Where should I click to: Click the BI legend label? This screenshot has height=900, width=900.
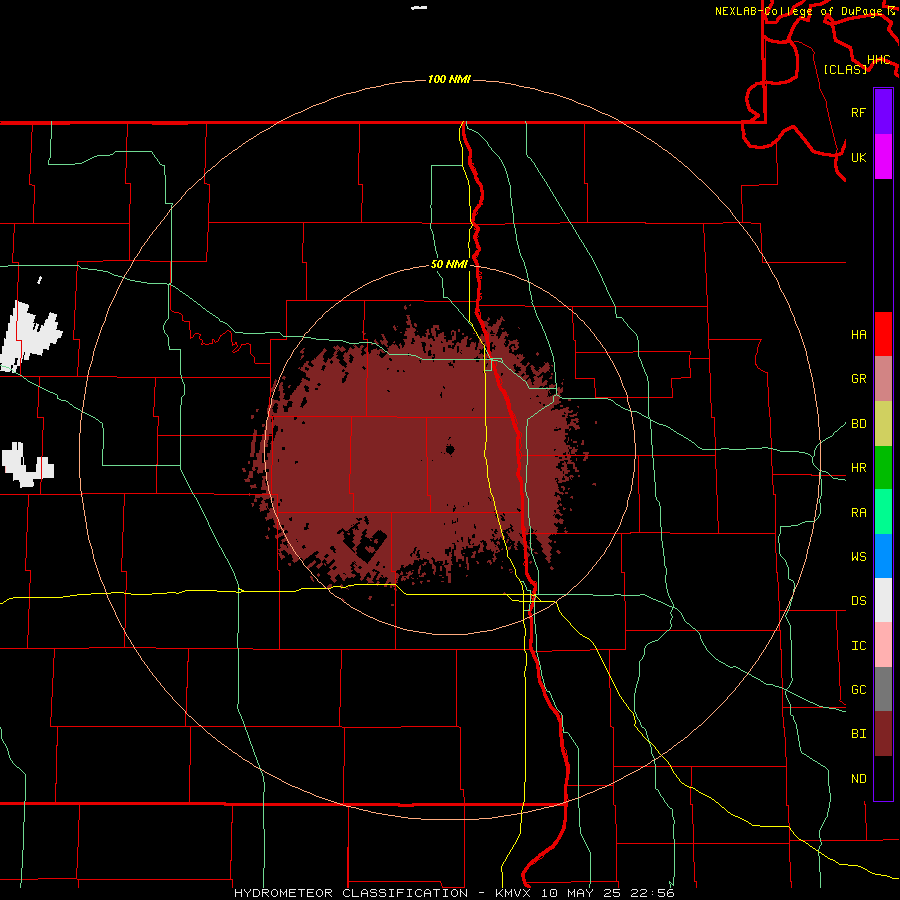(858, 734)
